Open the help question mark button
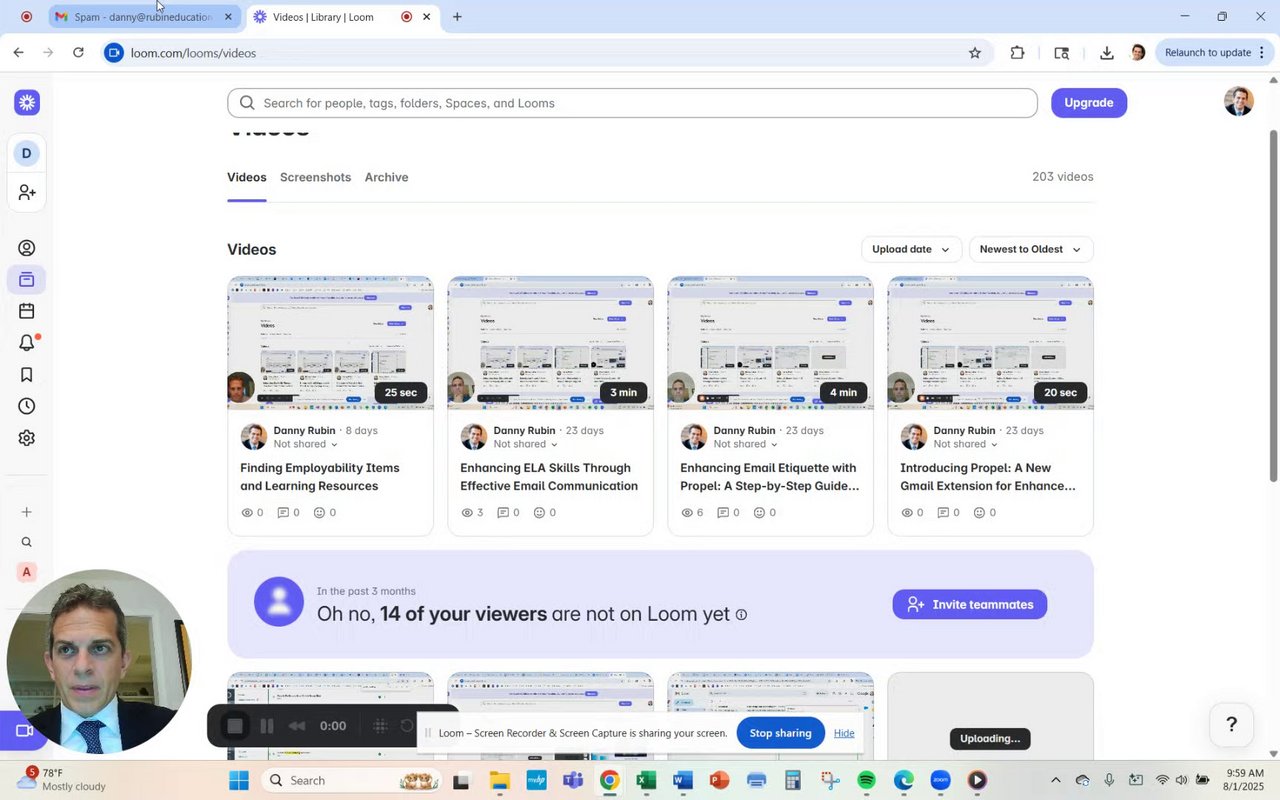This screenshot has height=800, width=1280. [1231, 725]
